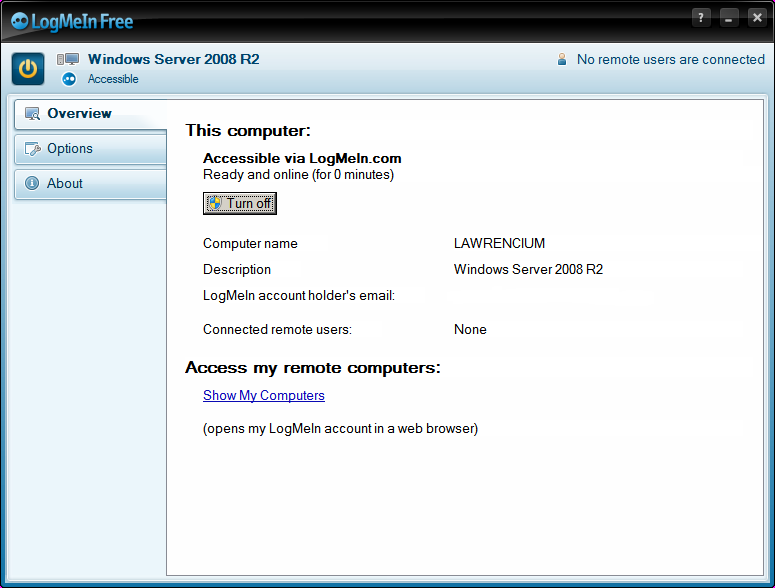Click the Overview tab's magnifier icon
775x588 pixels.
32,114
